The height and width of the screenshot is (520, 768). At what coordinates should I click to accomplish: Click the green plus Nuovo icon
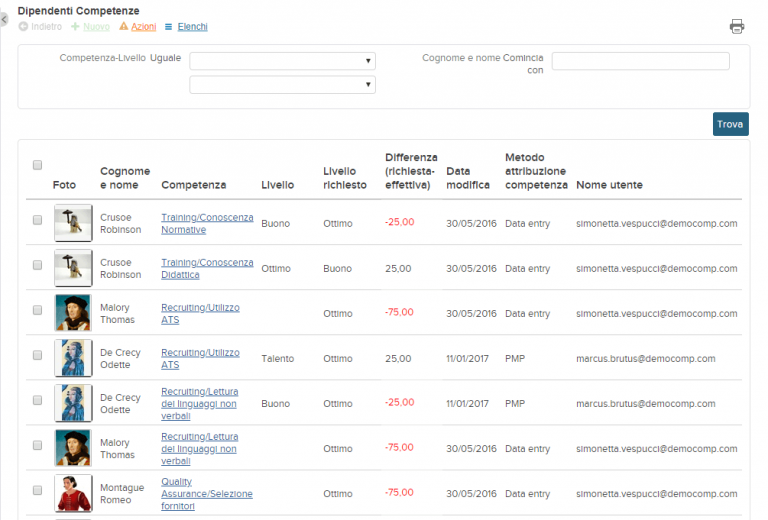(75, 26)
